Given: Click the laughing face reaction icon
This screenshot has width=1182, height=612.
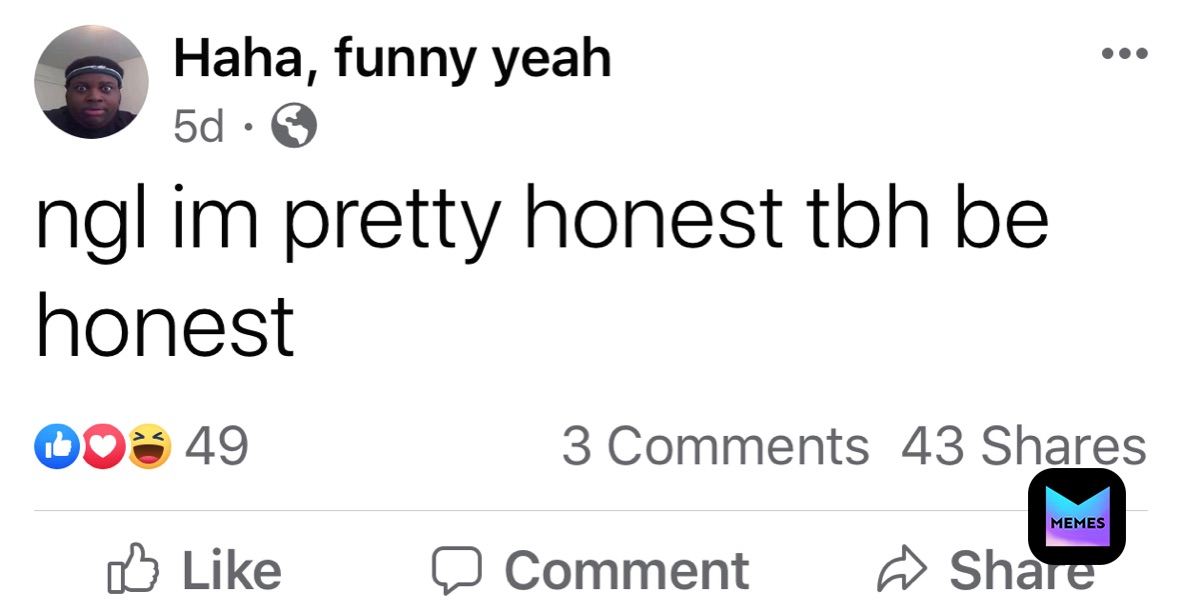Looking at the screenshot, I should [149, 446].
